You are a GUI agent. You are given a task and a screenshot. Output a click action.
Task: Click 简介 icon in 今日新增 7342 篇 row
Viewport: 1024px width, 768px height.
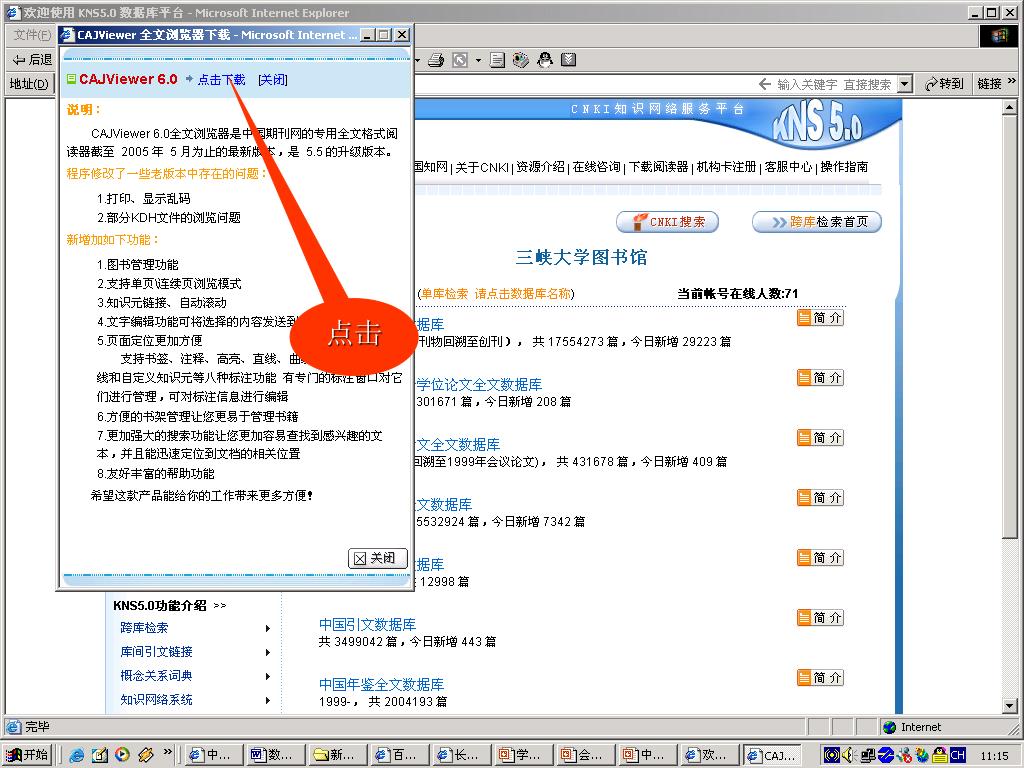[821, 498]
